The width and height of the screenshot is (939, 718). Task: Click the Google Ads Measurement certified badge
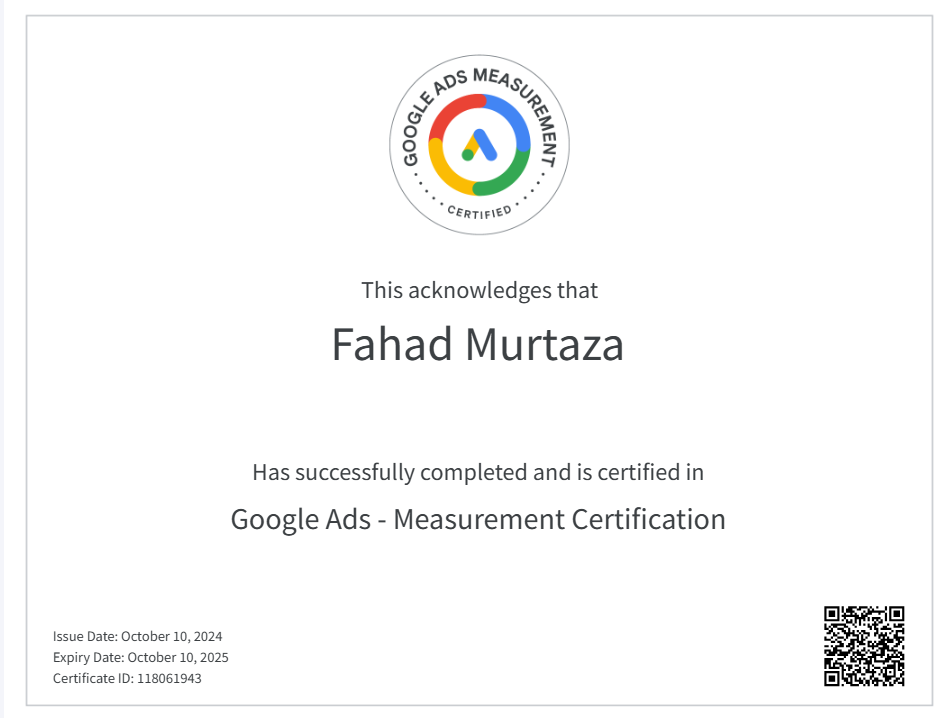(x=479, y=145)
